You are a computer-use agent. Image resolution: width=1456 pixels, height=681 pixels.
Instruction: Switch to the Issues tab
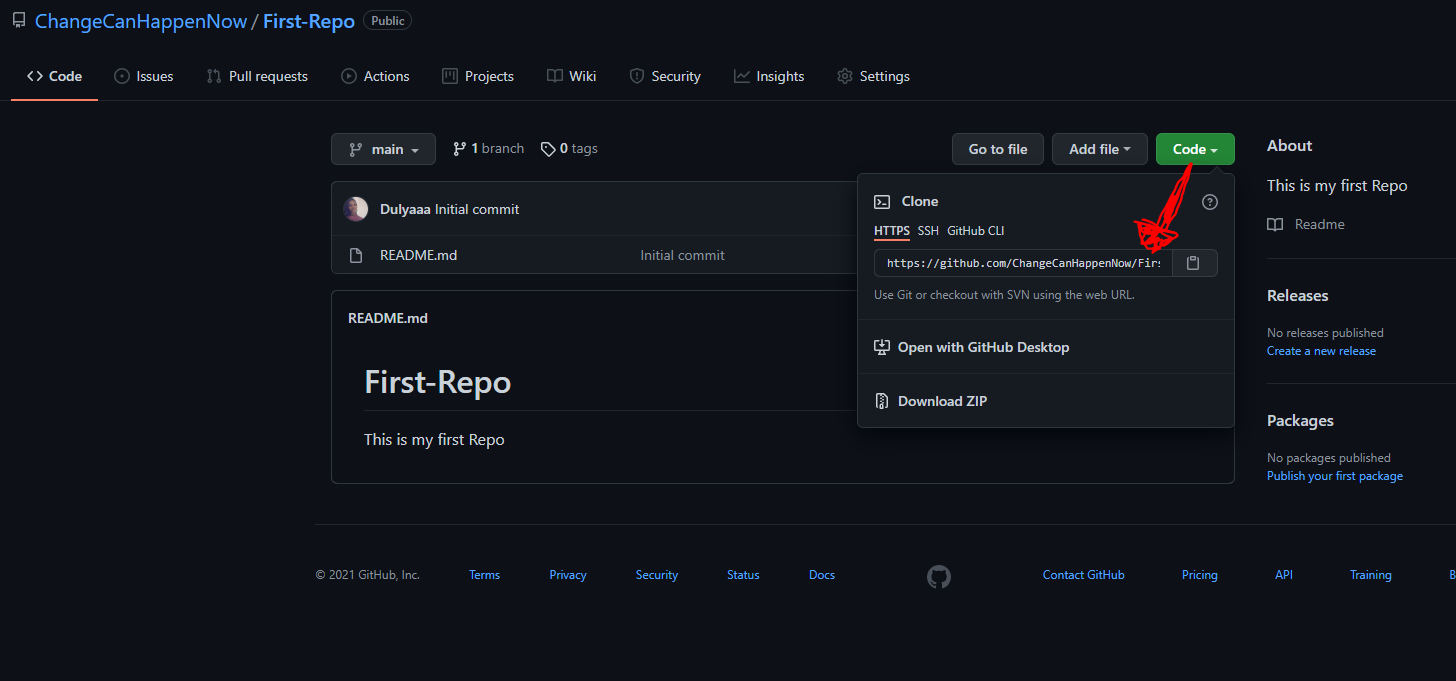point(144,76)
